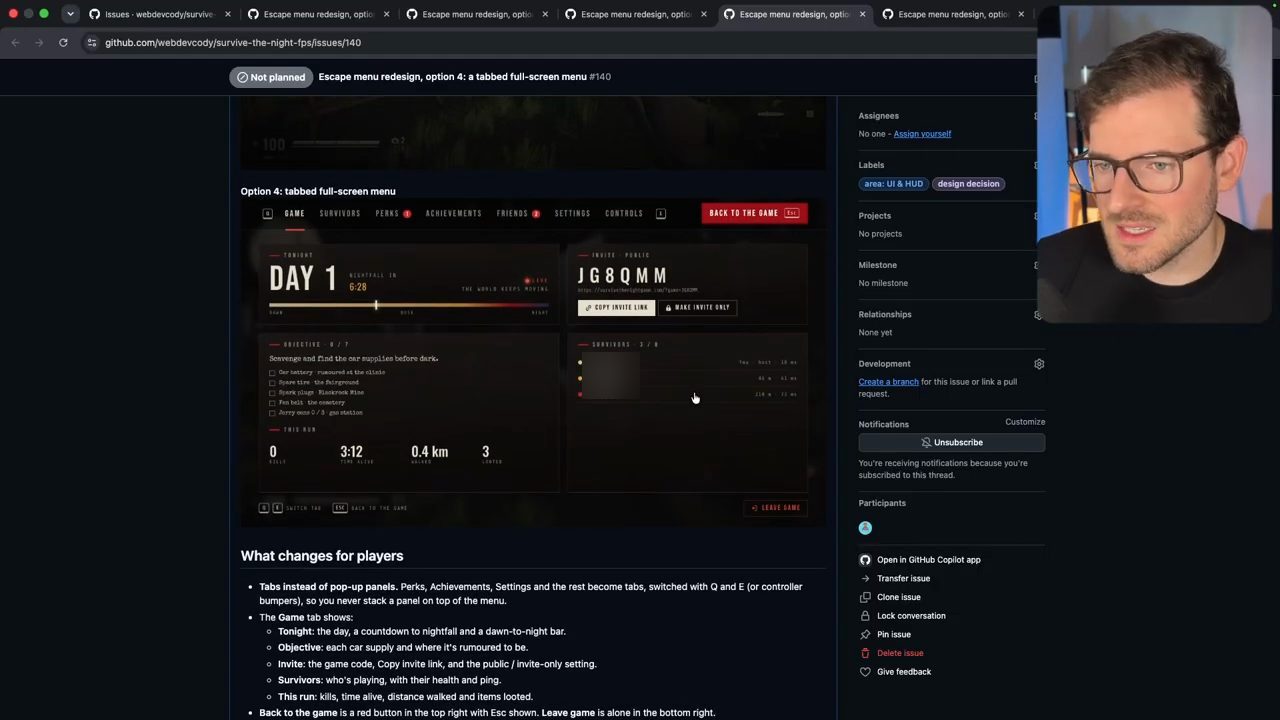Open the Milestone section heading
This screenshot has width=1280, height=720.
(x=877, y=265)
